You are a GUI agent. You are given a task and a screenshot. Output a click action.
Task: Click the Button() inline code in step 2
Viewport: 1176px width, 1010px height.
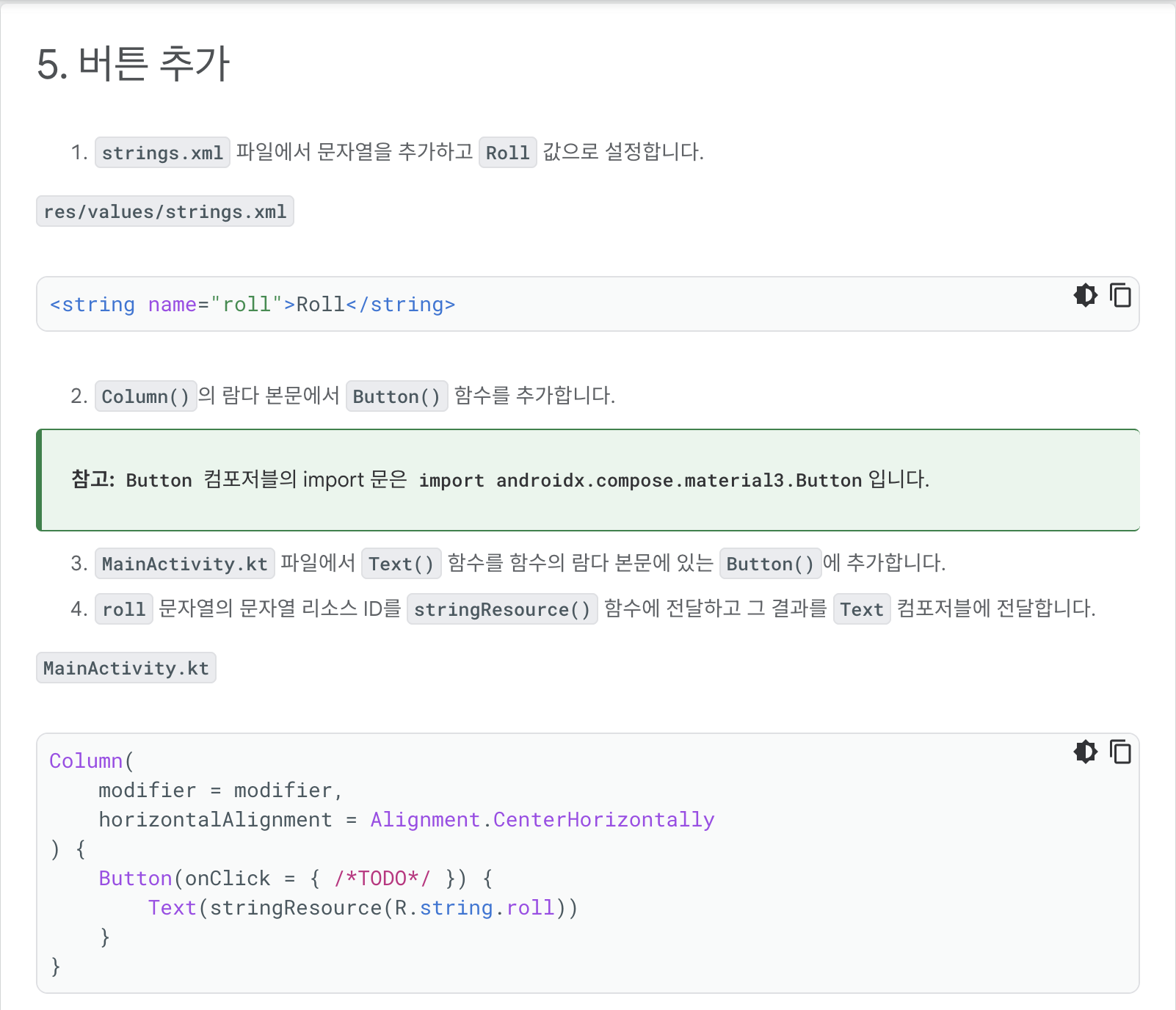[397, 396]
